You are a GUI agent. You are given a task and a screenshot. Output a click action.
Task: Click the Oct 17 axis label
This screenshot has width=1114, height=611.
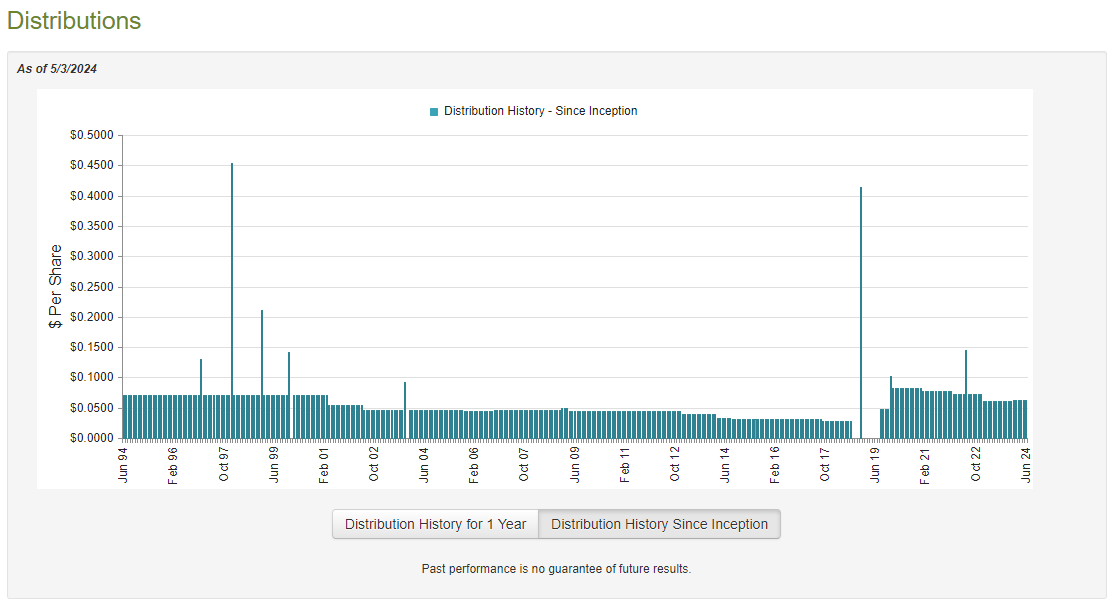point(825,463)
